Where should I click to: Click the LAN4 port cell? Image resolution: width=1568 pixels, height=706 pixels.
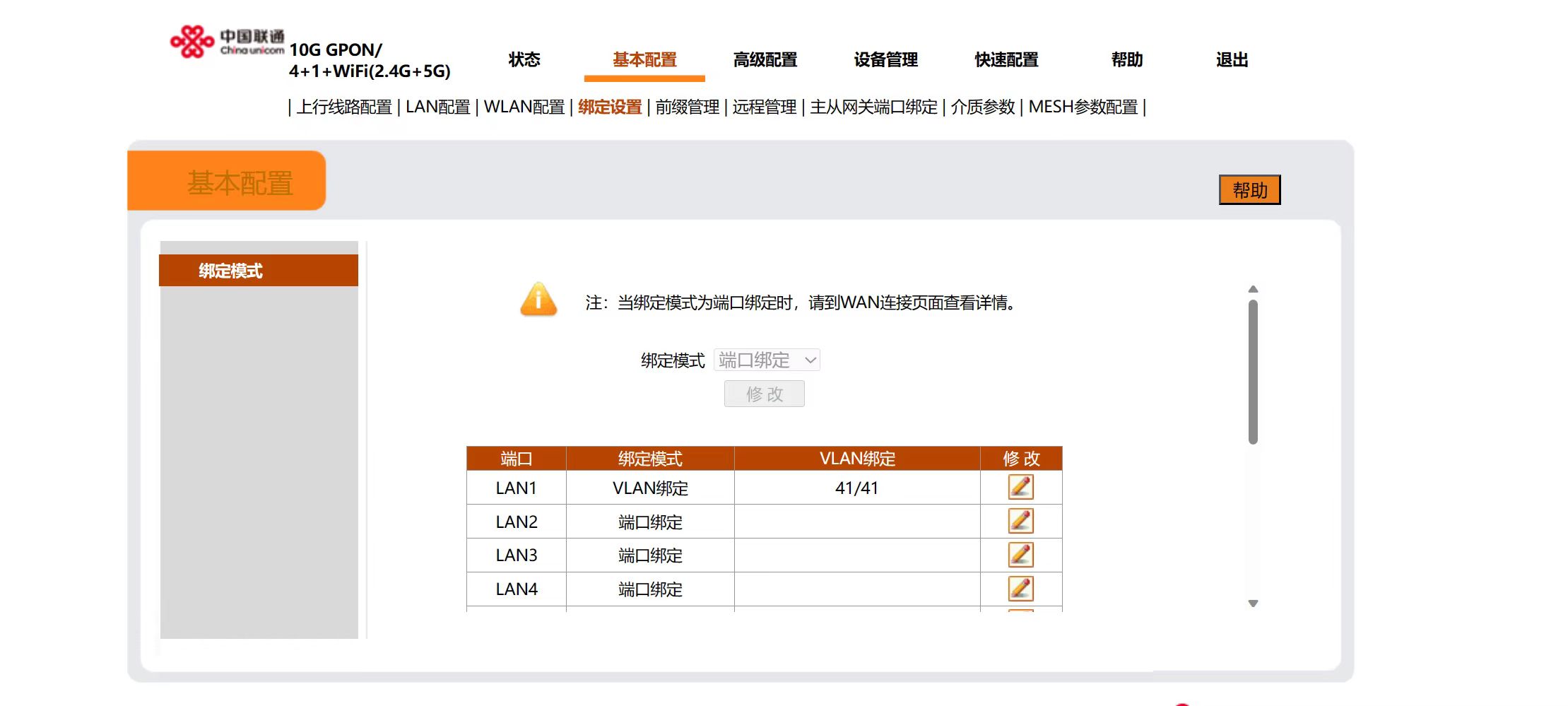[x=517, y=589]
